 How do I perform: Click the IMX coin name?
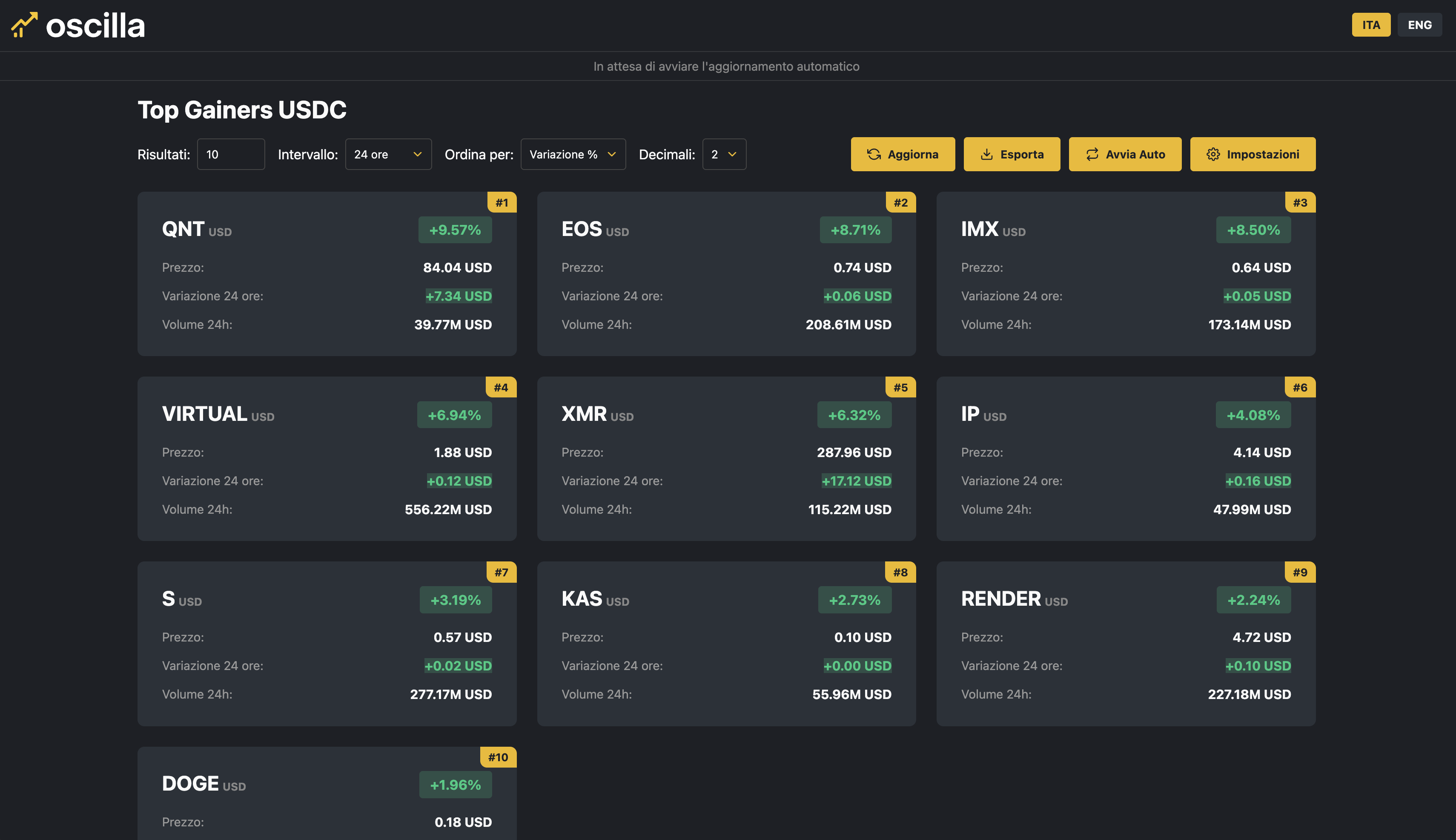979,229
